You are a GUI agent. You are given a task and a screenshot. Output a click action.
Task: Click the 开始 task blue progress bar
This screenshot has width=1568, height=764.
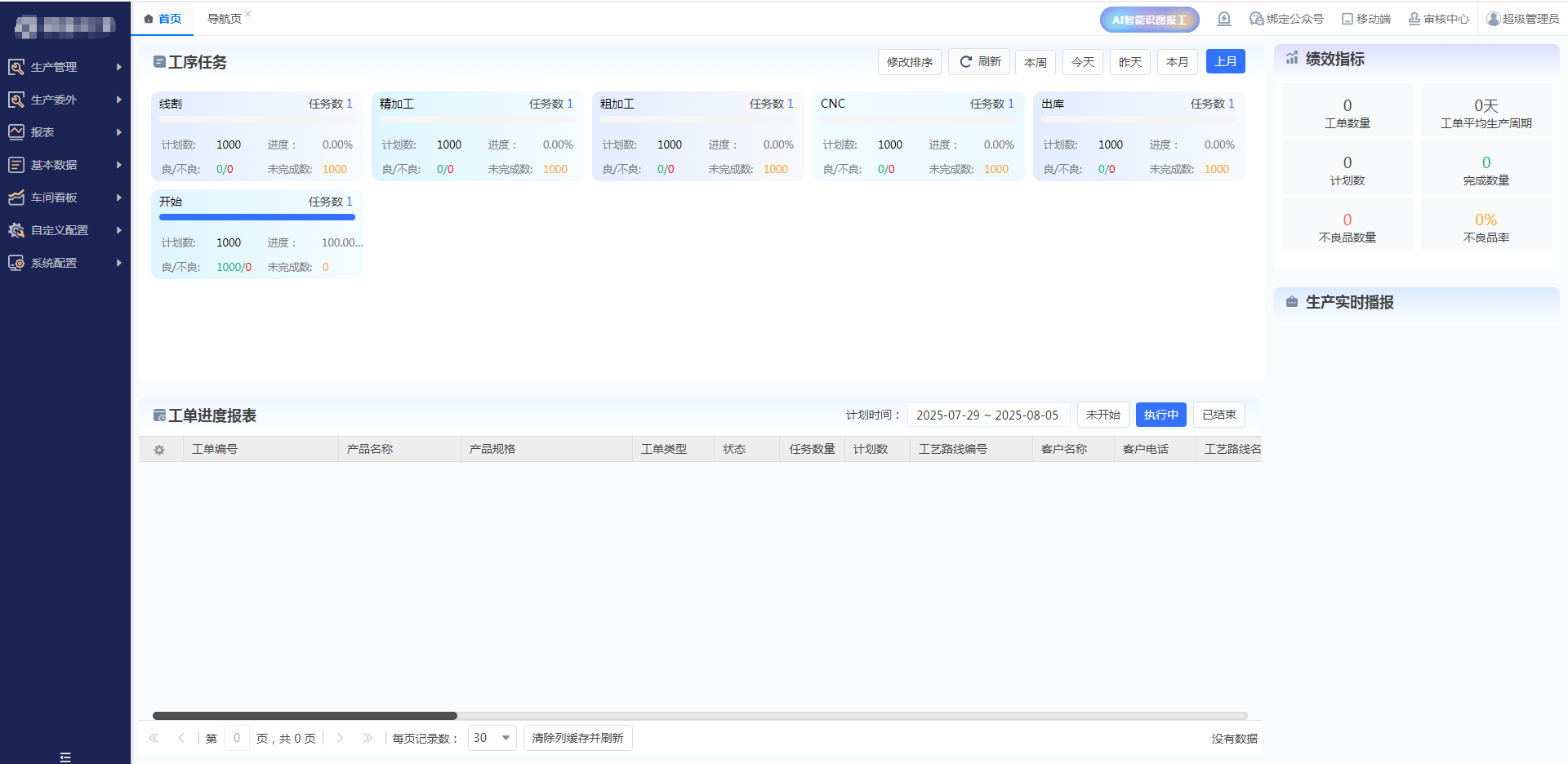pyautogui.click(x=256, y=217)
